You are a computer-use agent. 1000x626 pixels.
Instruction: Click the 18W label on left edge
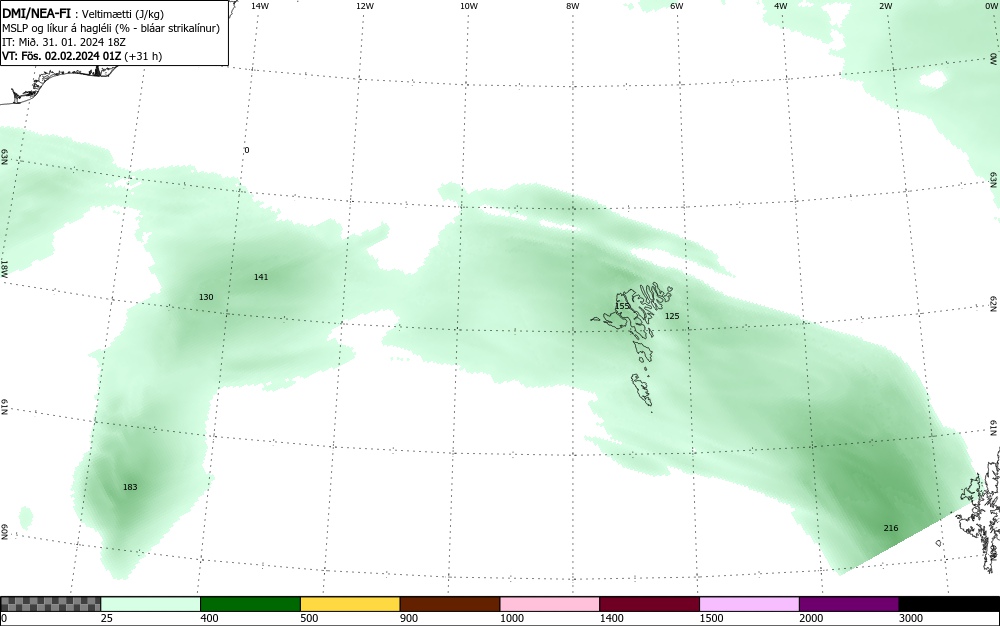[x=4, y=268]
